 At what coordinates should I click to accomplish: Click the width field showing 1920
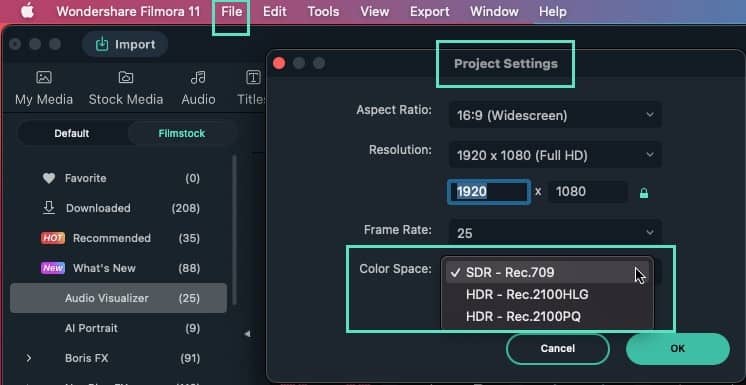click(x=489, y=192)
